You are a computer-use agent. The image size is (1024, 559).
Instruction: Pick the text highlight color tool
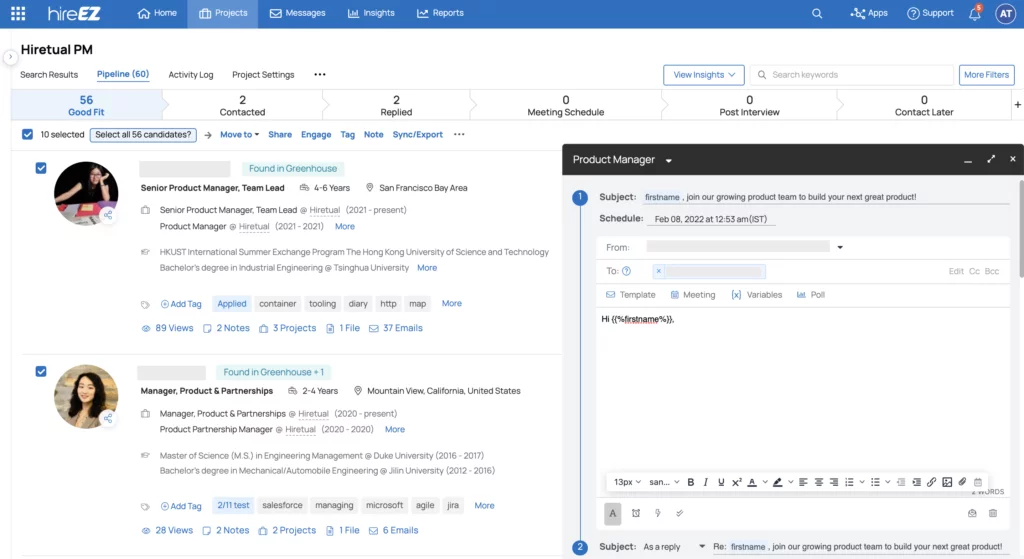[x=777, y=482]
